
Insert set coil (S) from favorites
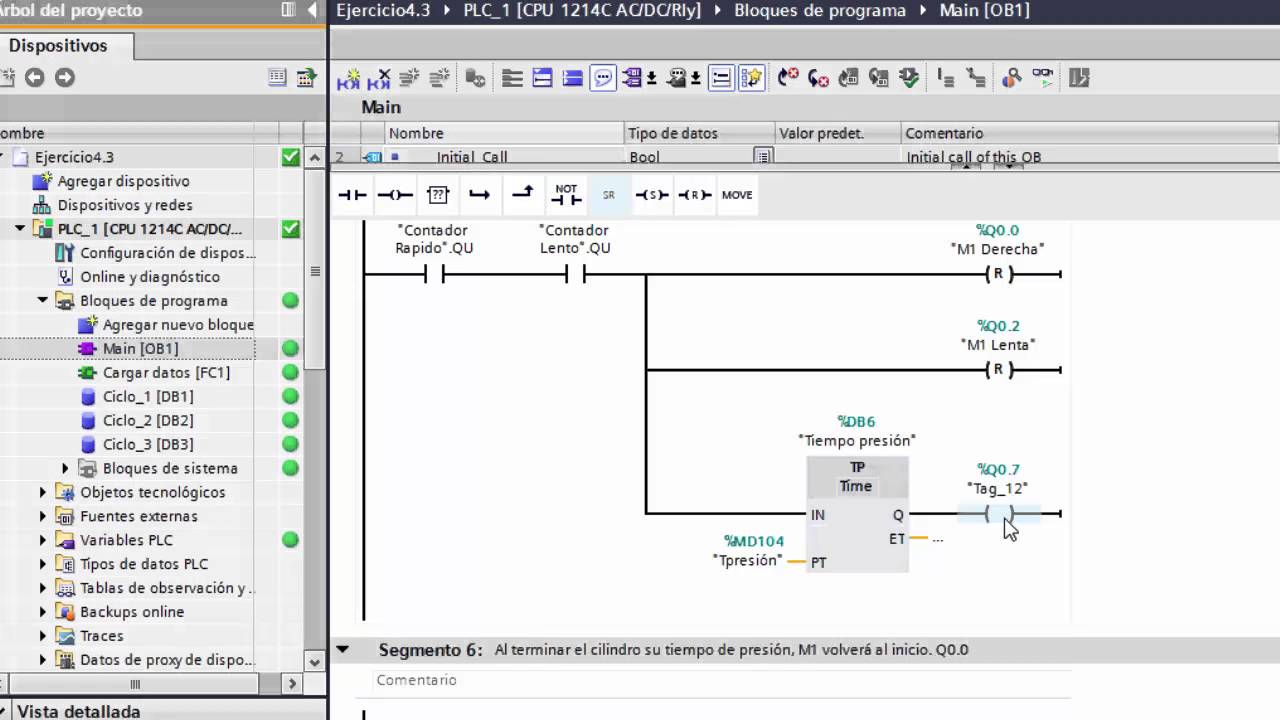652,195
